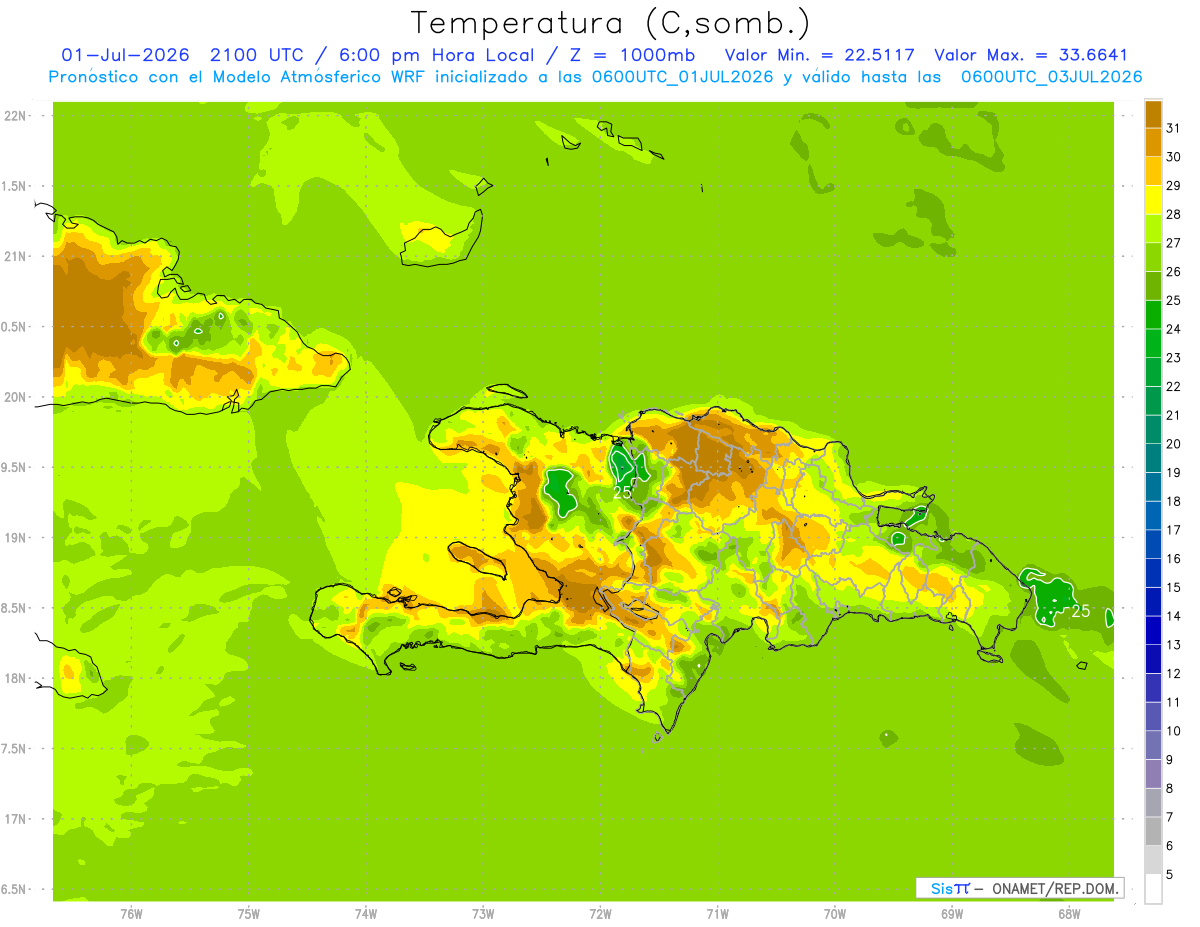
Task: Click the blue swatch between 16 and 17
Action: click(1153, 545)
